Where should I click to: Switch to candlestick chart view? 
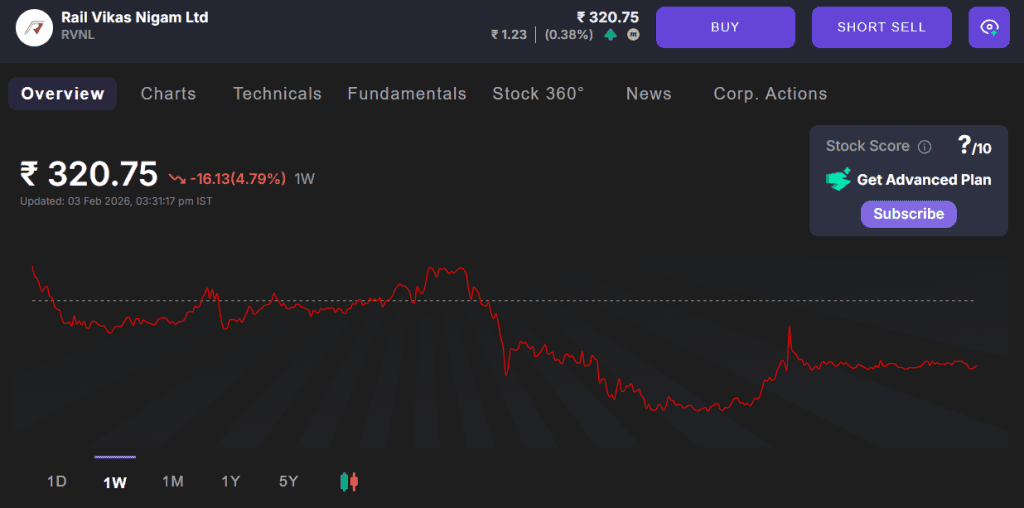click(x=349, y=482)
